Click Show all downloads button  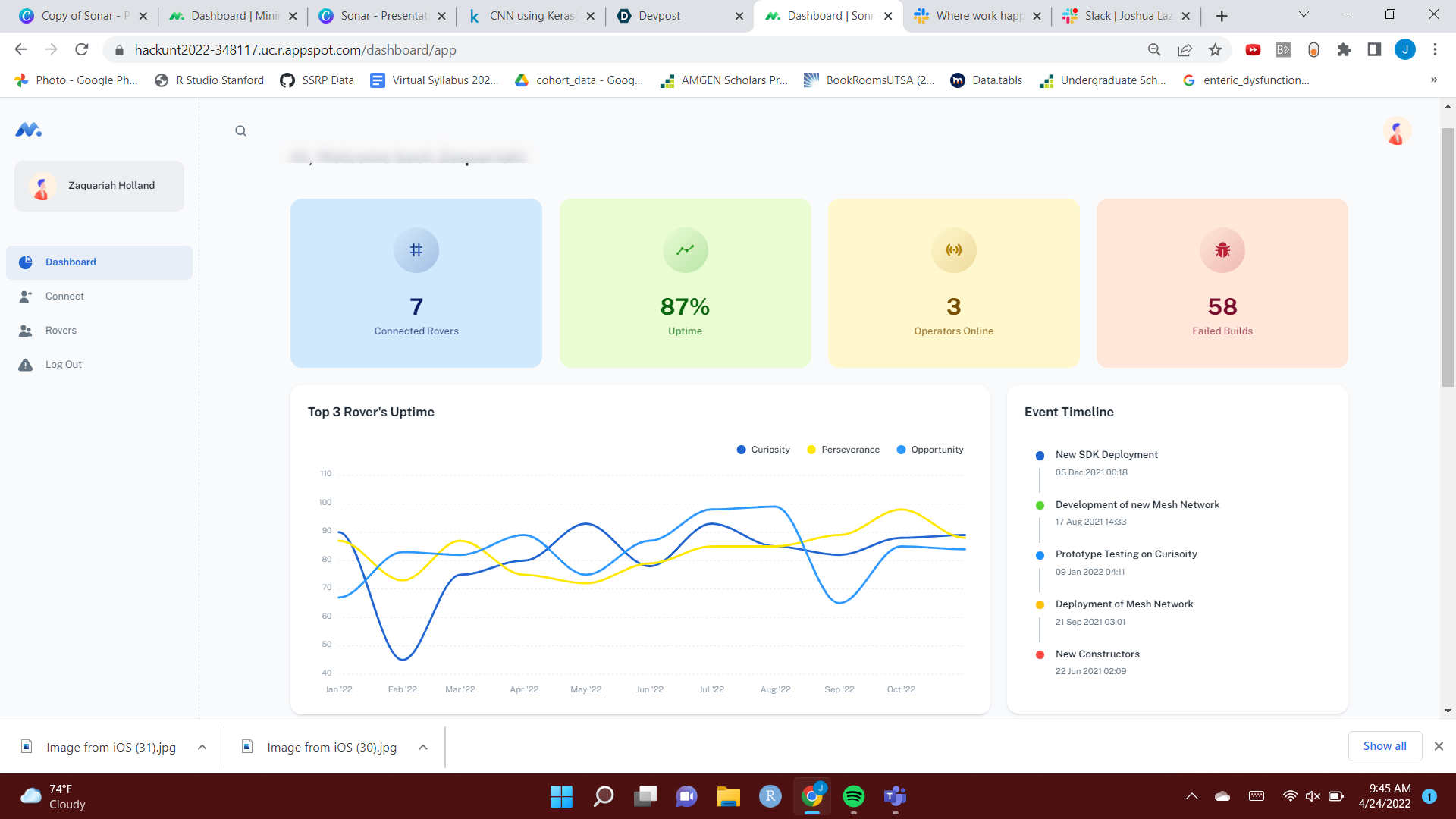click(1384, 746)
